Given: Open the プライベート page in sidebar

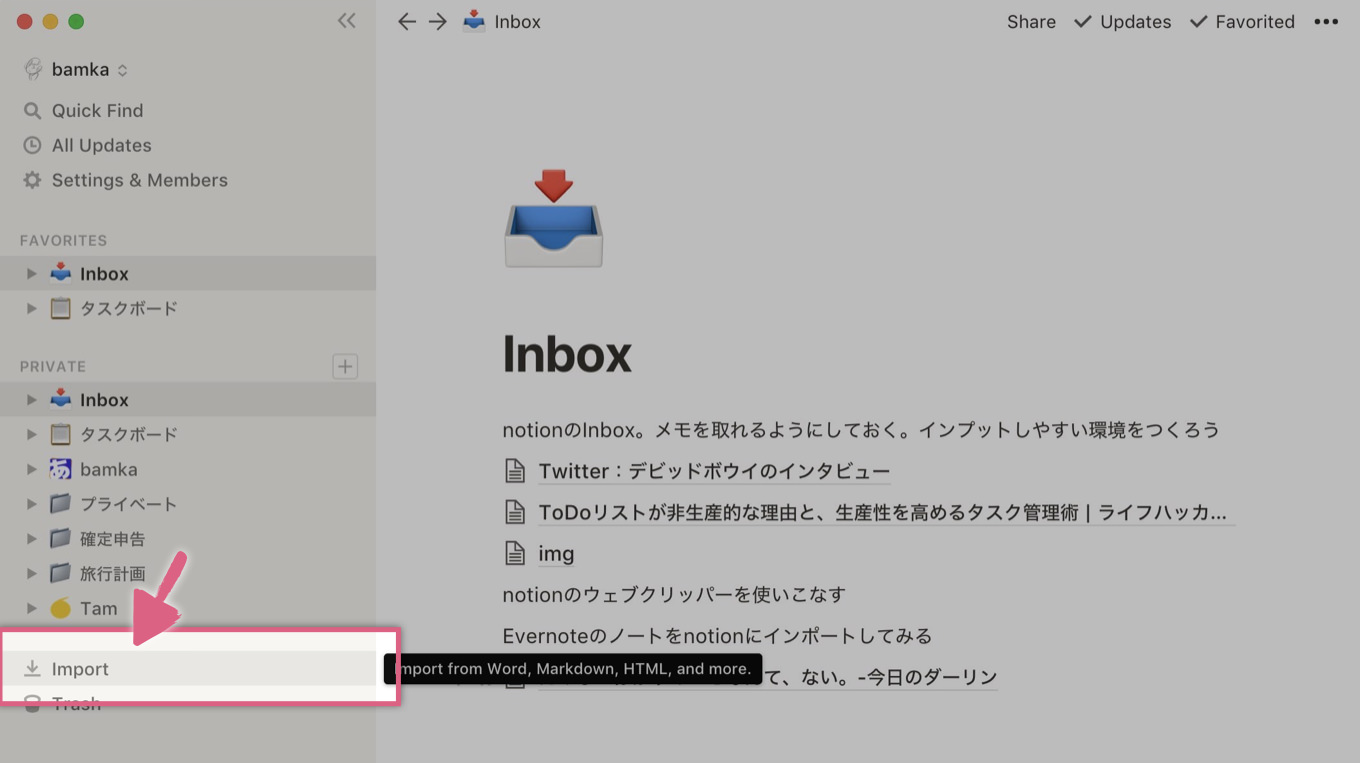Looking at the screenshot, I should click(x=128, y=505).
